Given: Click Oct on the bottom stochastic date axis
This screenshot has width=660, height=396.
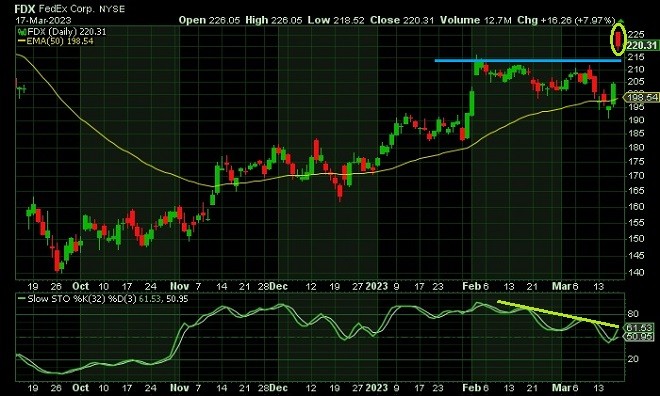Looking at the screenshot, I should pyautogui.click(x=80, y=388).
